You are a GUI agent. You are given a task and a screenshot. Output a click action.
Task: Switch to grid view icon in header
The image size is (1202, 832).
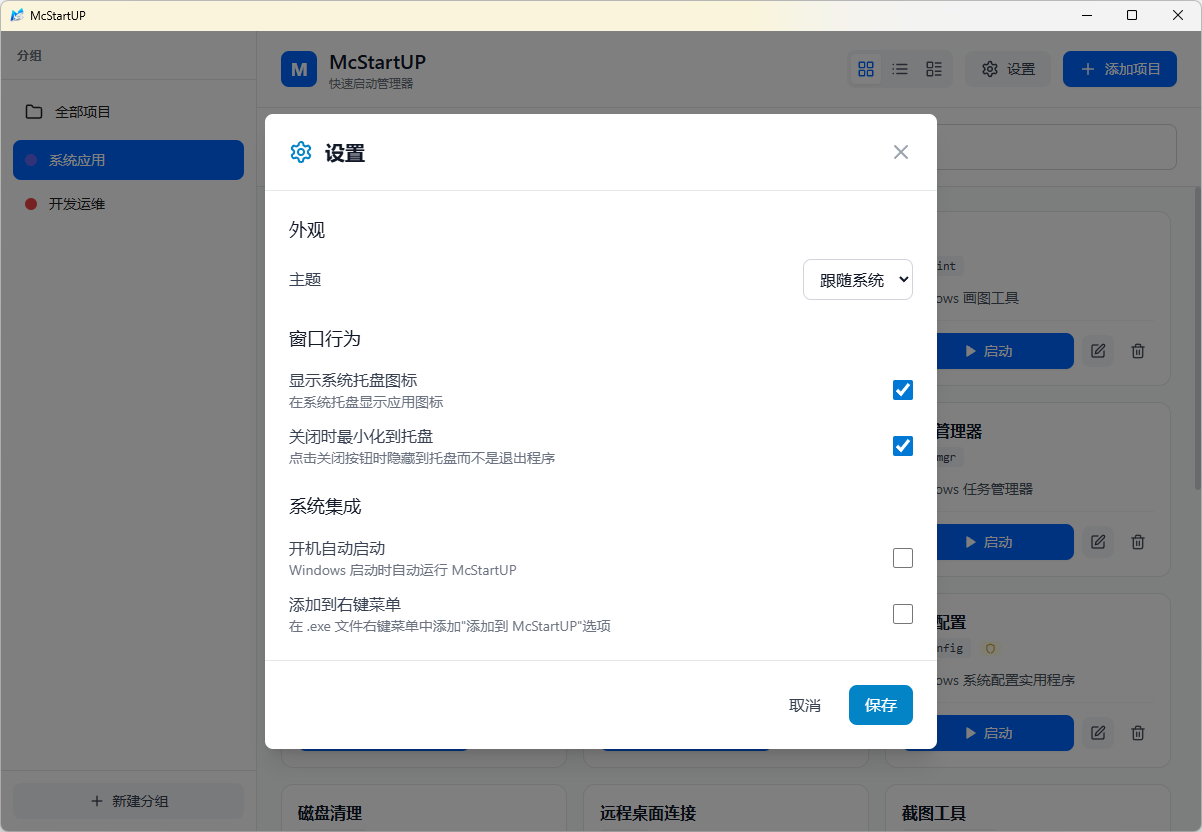[x=866, y=69]
